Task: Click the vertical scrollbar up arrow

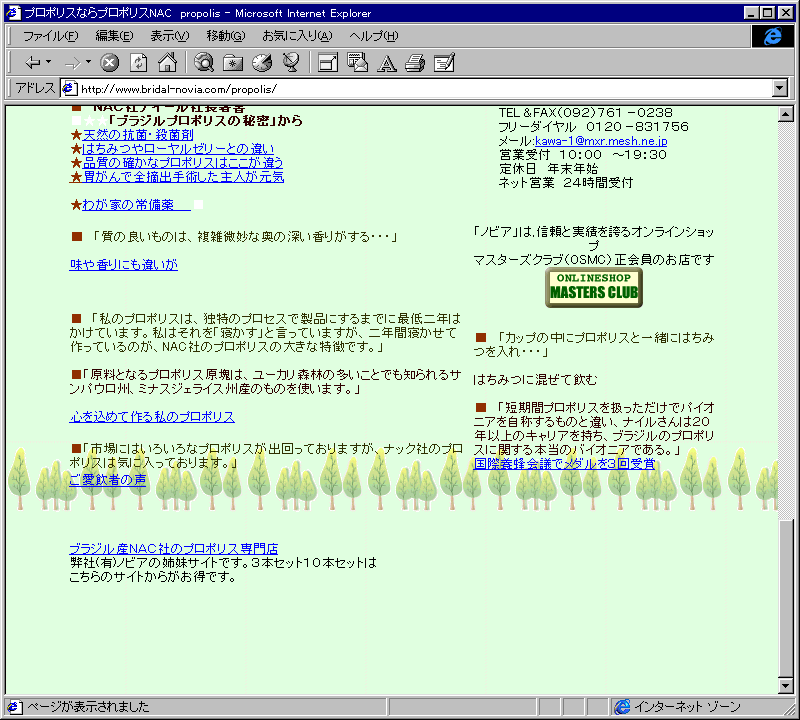Action: (x=786, y=114)
